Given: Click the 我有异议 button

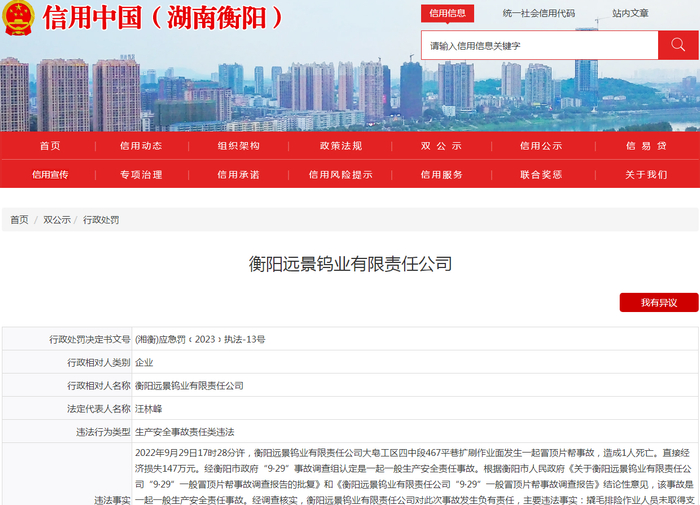Looking at the screenshot, I should pyautogui.click(x=659, y=303).
